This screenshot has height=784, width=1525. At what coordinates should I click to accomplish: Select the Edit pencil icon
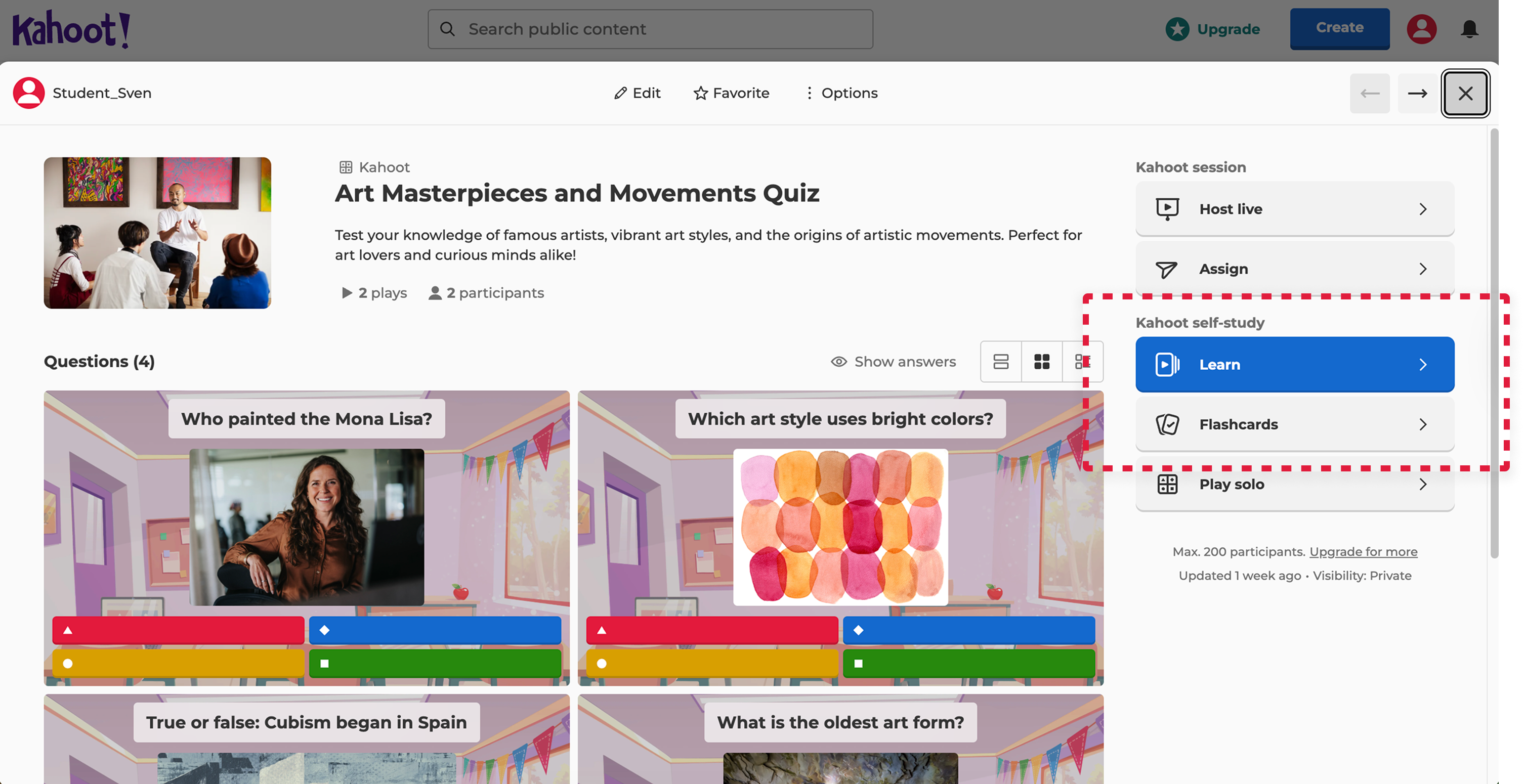[620, 93]
